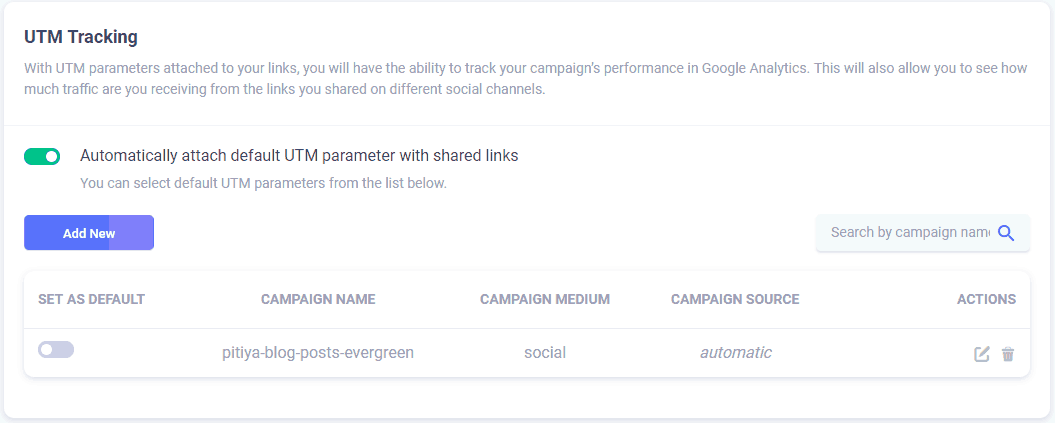Click the Actions column header
The height and width of the screenshot is (423, 1055).
tap(986, 299)
